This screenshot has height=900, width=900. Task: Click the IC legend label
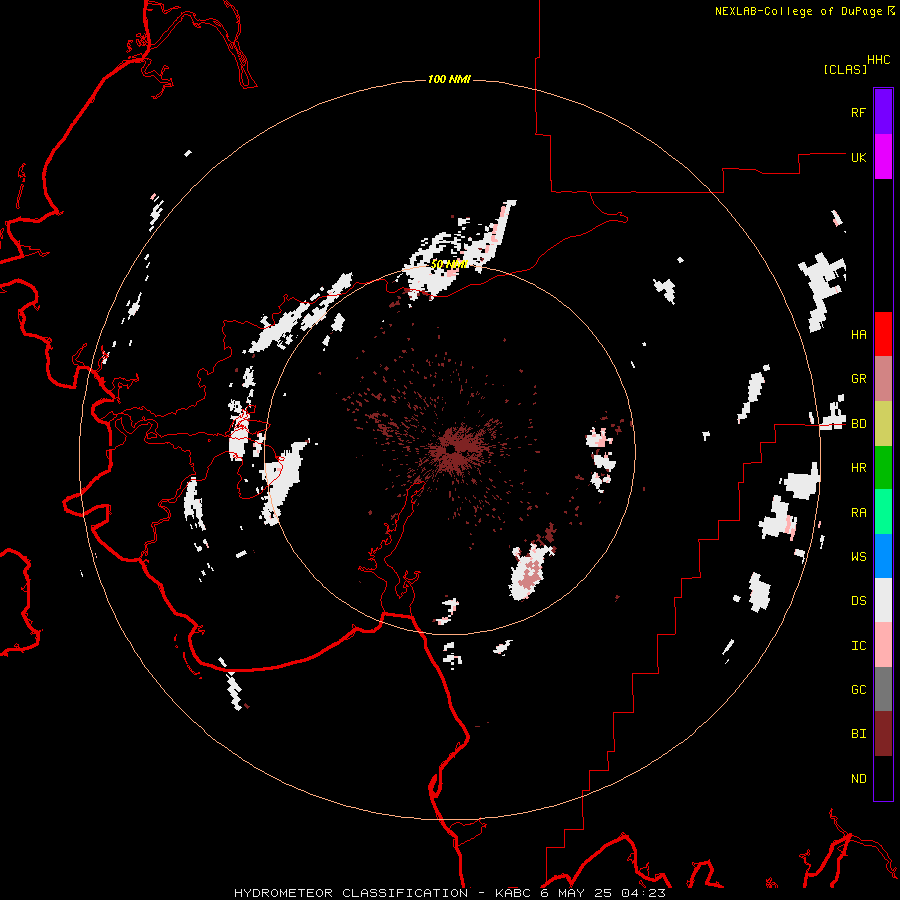pos(858,646)
